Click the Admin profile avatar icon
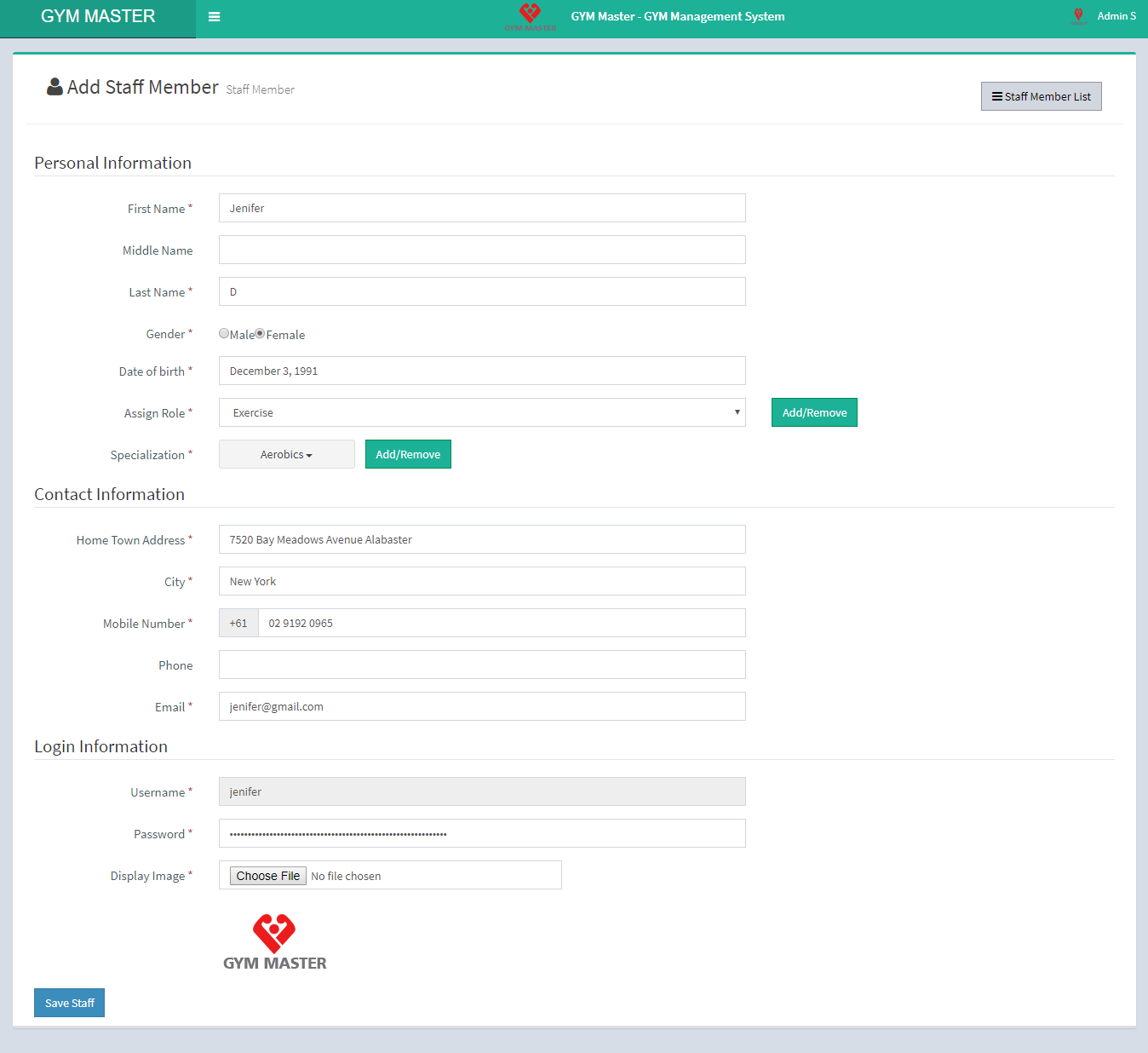Image resolution: width=1148 pixels, height=1053 pixels. coord(1078,16)
